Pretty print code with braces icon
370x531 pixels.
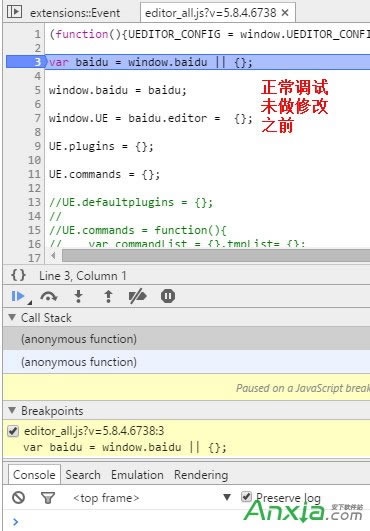coord(18,275)
